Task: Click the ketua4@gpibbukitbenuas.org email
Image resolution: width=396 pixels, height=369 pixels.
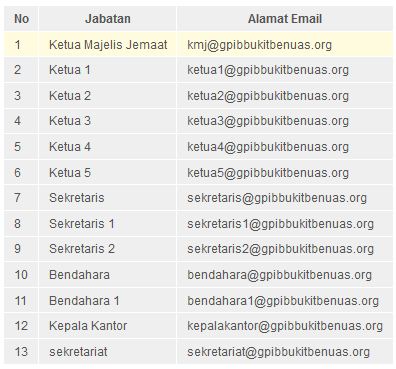Action: (268, 147)
